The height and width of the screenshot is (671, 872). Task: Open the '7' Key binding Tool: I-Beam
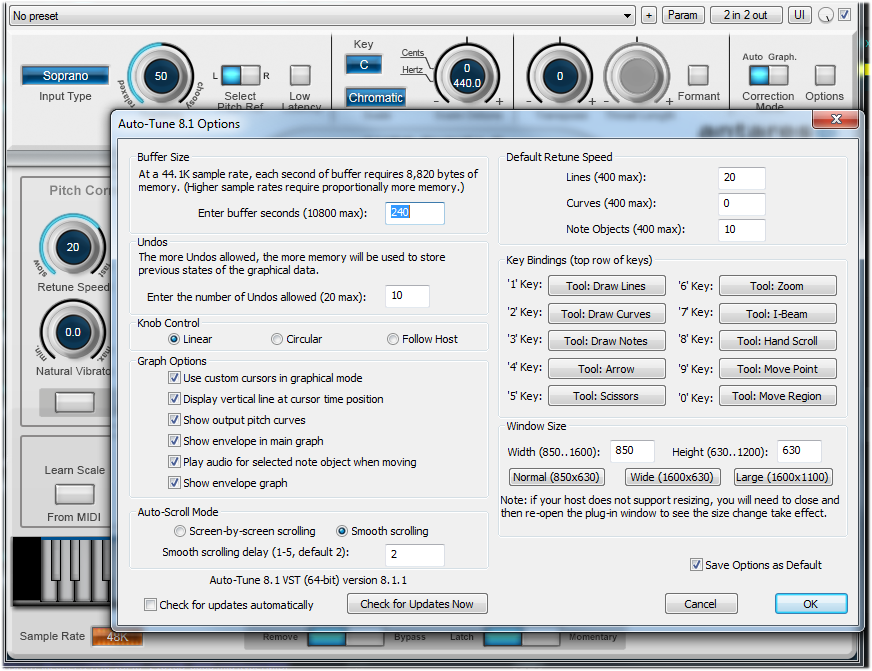point(777,314)
